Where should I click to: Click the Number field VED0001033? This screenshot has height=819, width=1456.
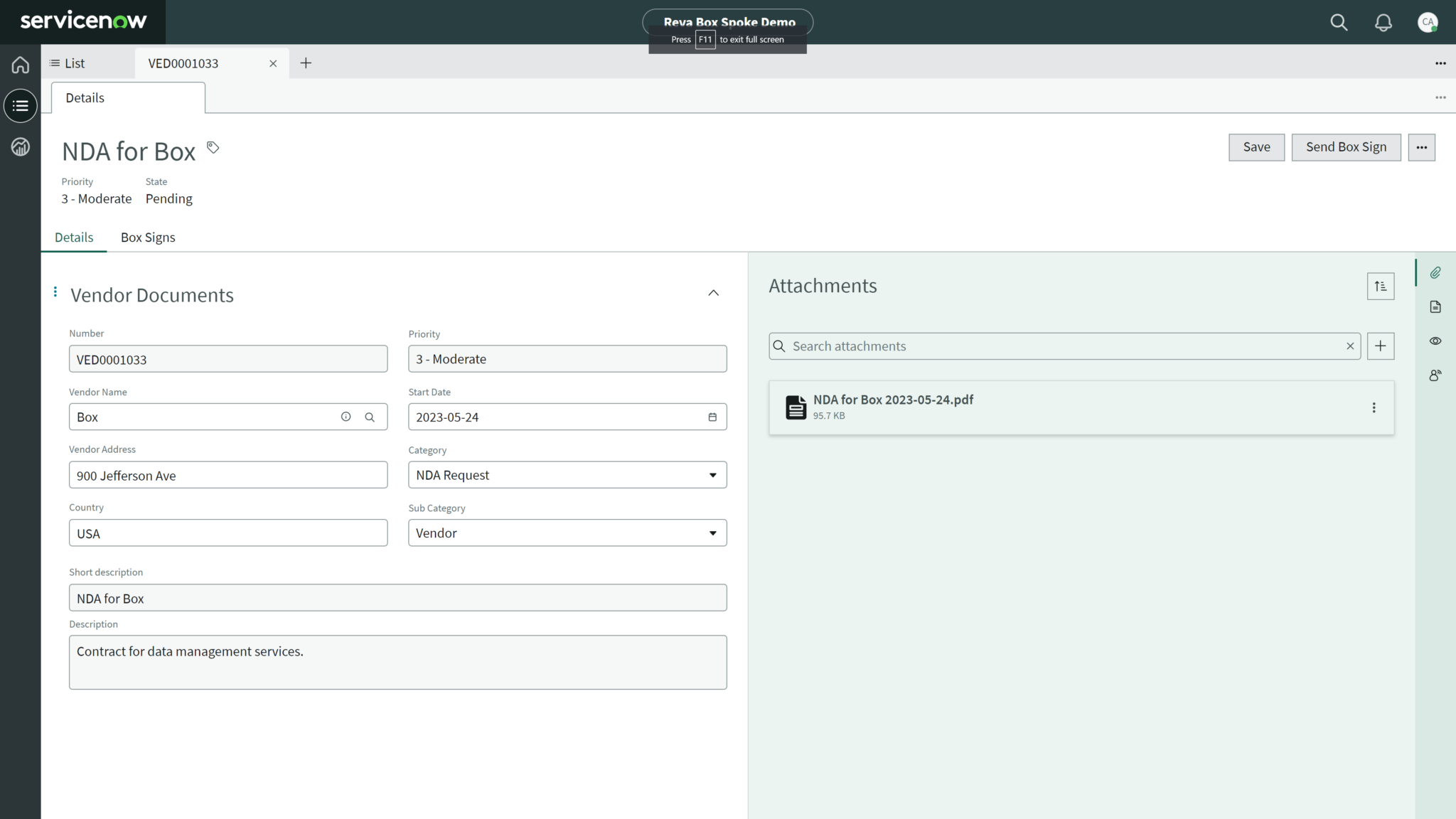point(228,359)
